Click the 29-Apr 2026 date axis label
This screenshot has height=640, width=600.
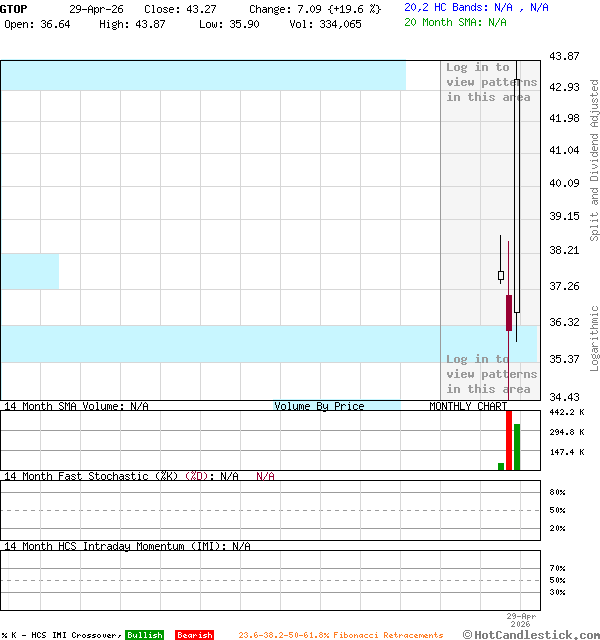pos(522,621)
